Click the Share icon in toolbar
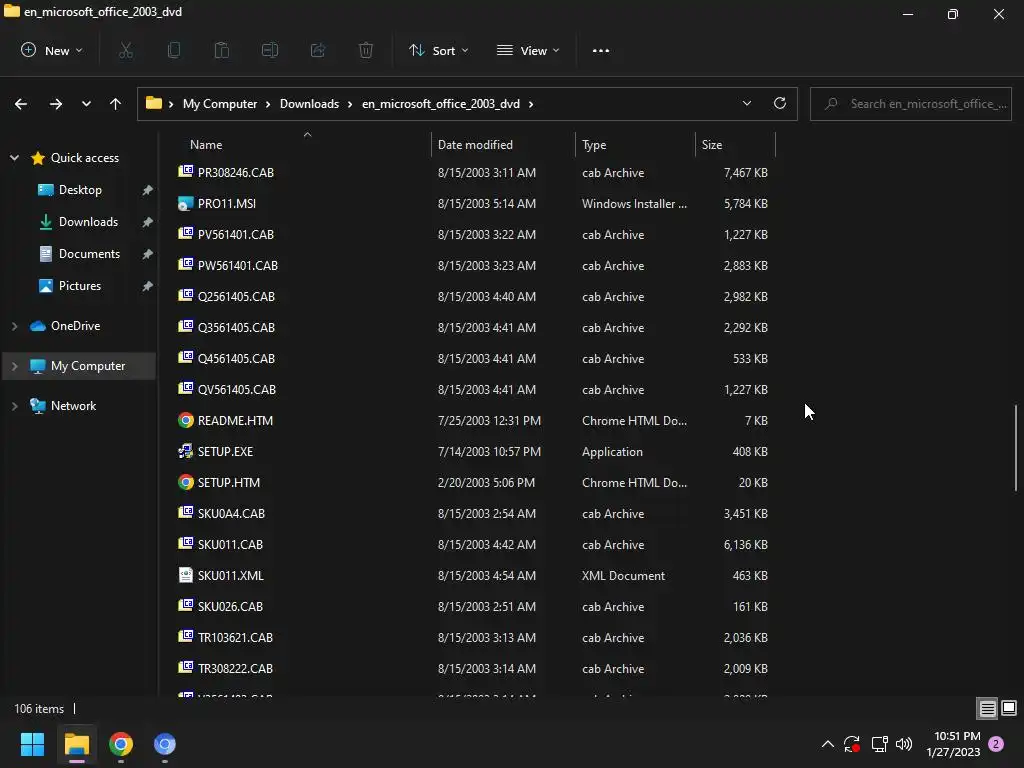 tap(318, 50)
